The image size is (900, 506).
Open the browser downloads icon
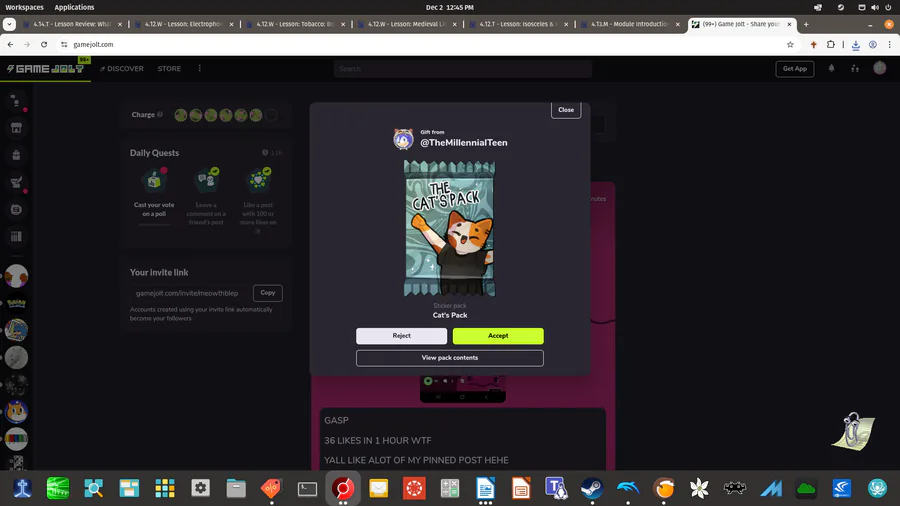[x=855, y=45]
